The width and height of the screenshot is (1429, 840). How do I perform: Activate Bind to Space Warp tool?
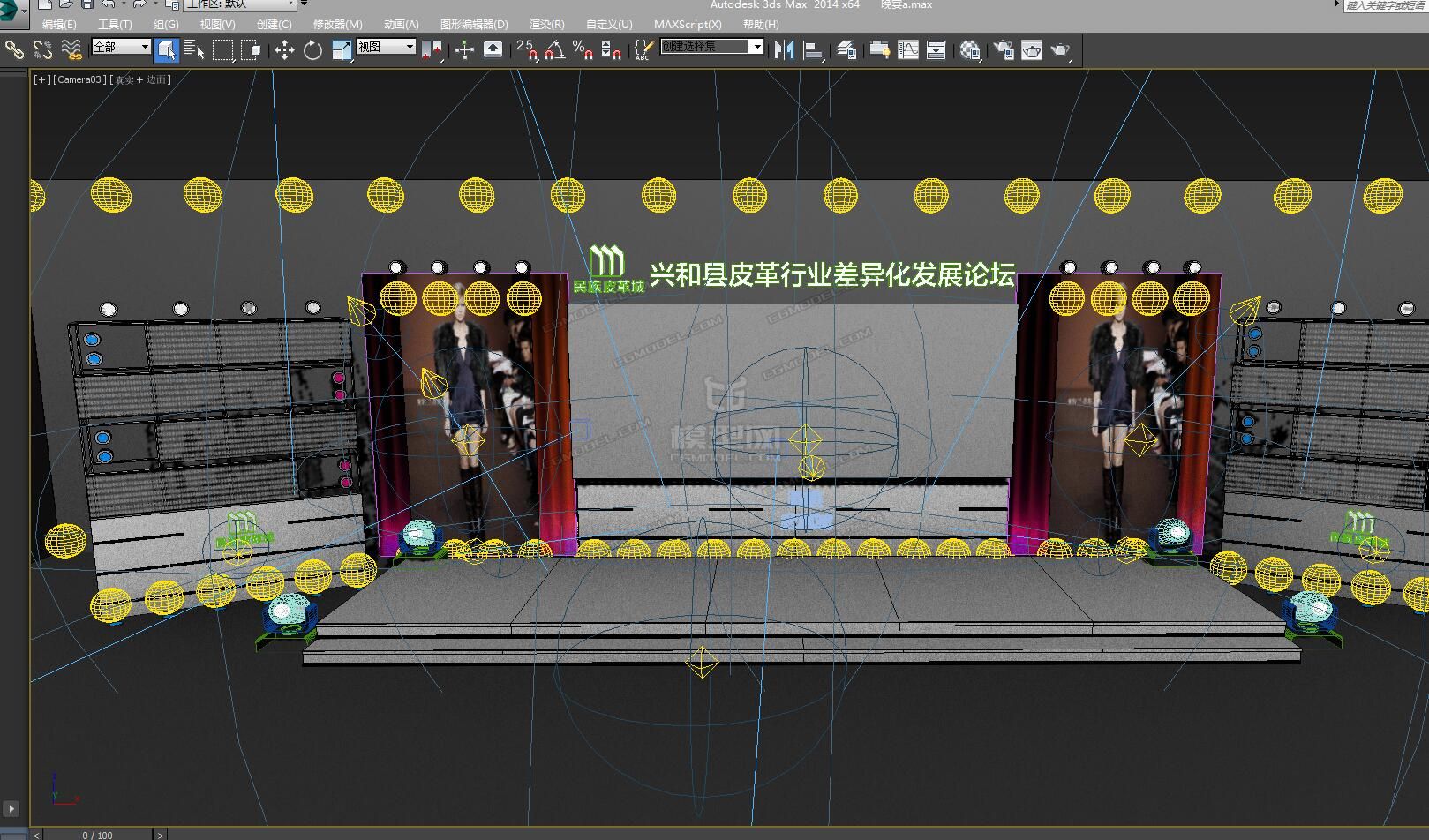pos(71,50)
